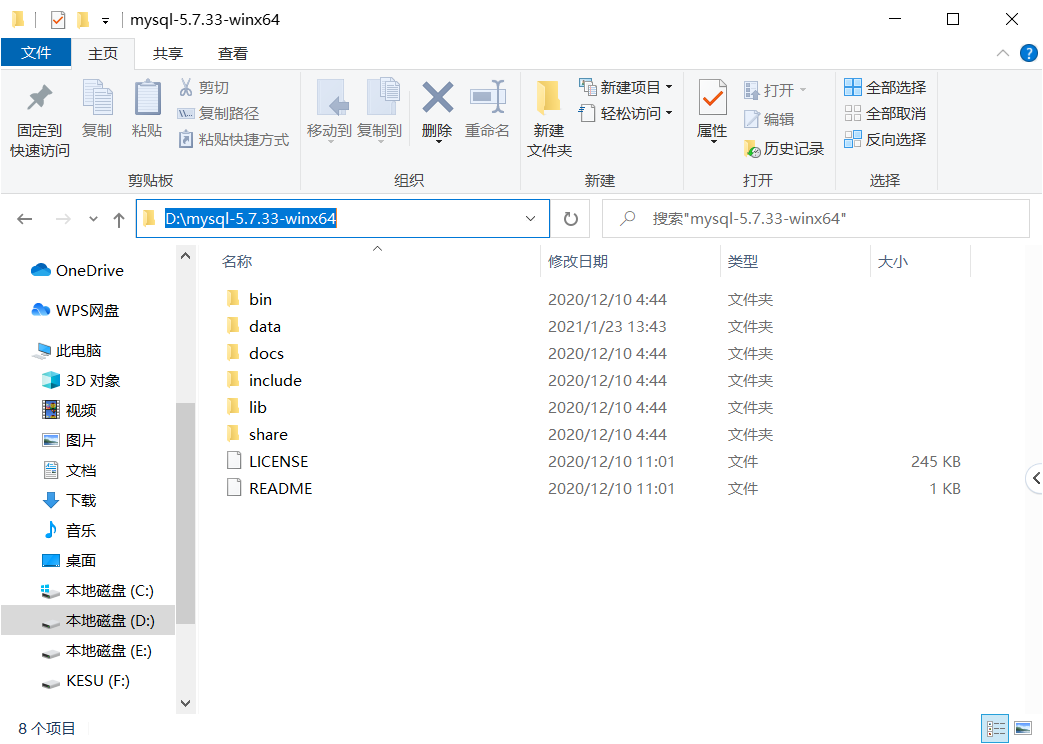Click the navigation pane scrollbar thumb

pos(186,512)
